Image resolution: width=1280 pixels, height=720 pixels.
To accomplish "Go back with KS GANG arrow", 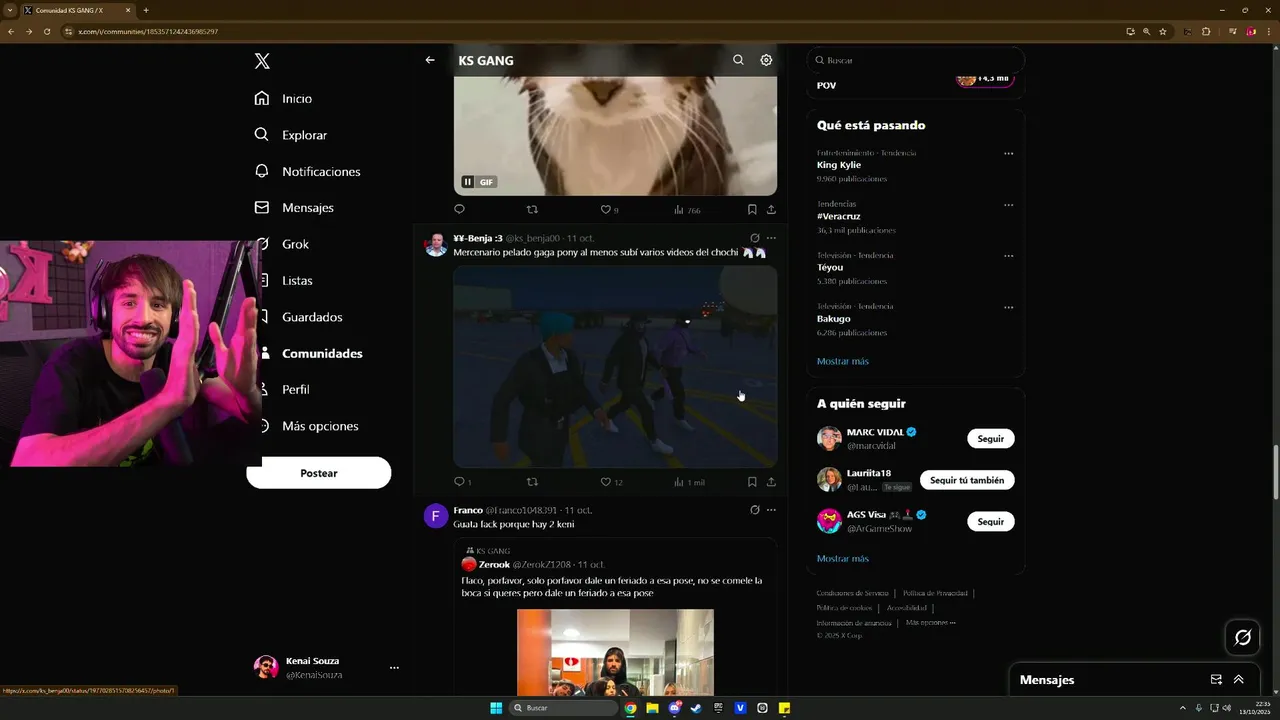I will tap(430, 60).
